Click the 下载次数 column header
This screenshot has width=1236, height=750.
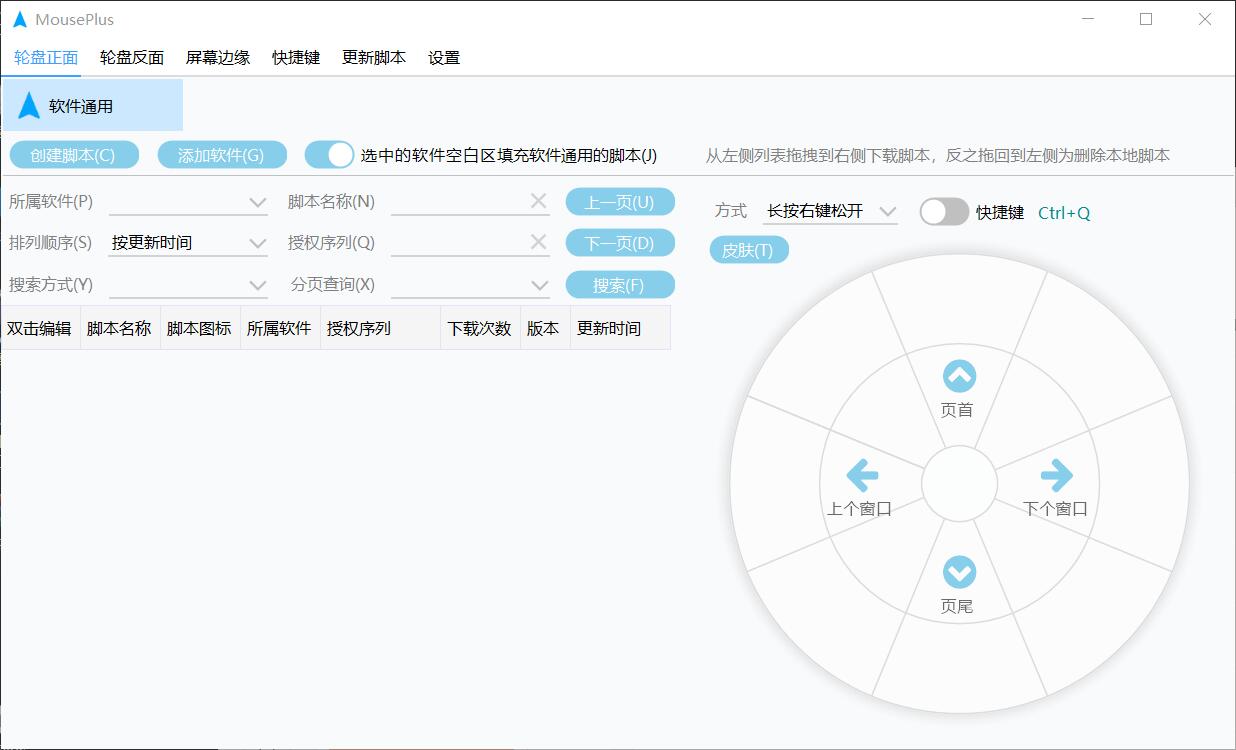(479, 328)
